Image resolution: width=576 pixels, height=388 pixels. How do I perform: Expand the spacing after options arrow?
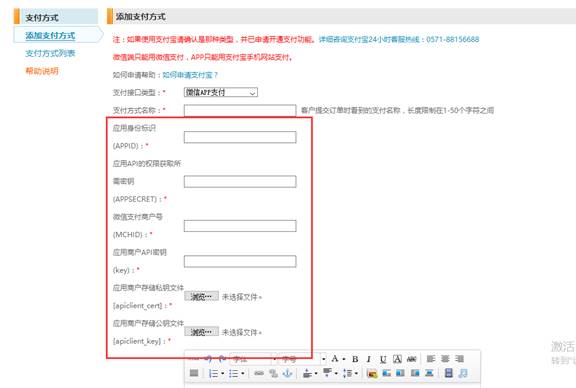pos(336,373)
